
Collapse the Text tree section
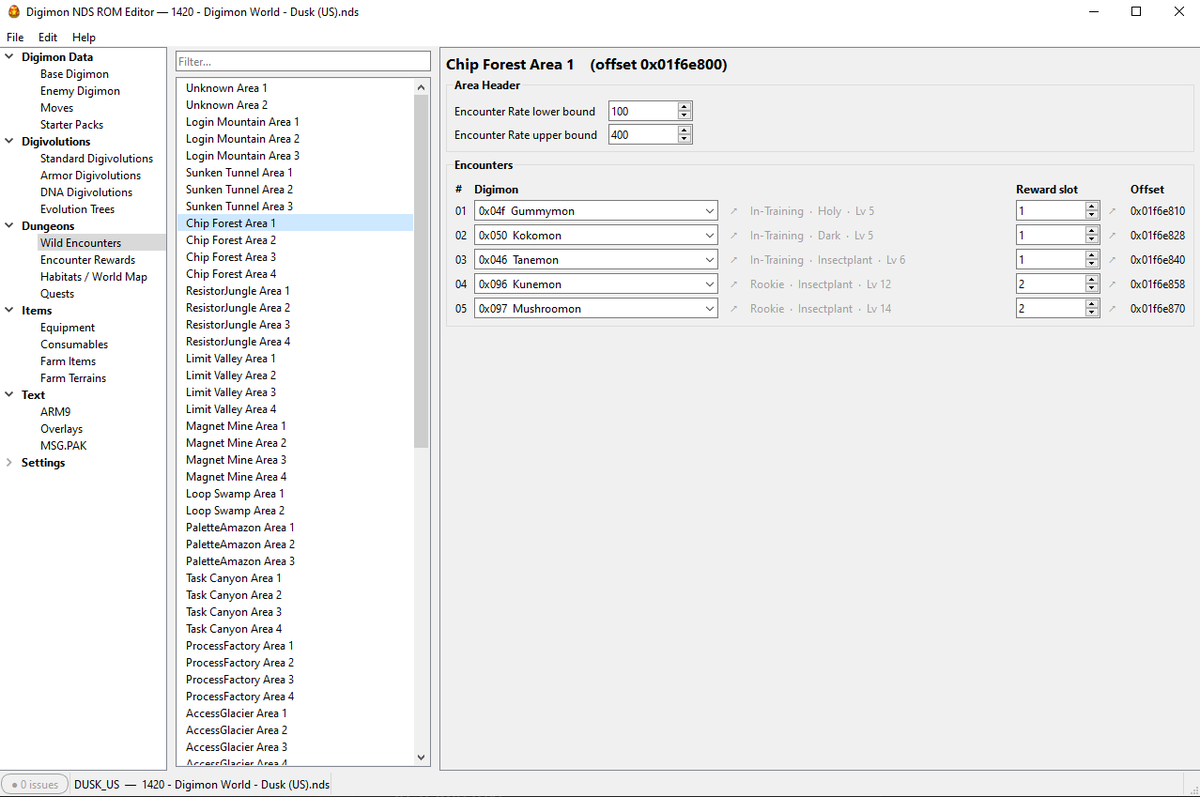coord(10,395)
